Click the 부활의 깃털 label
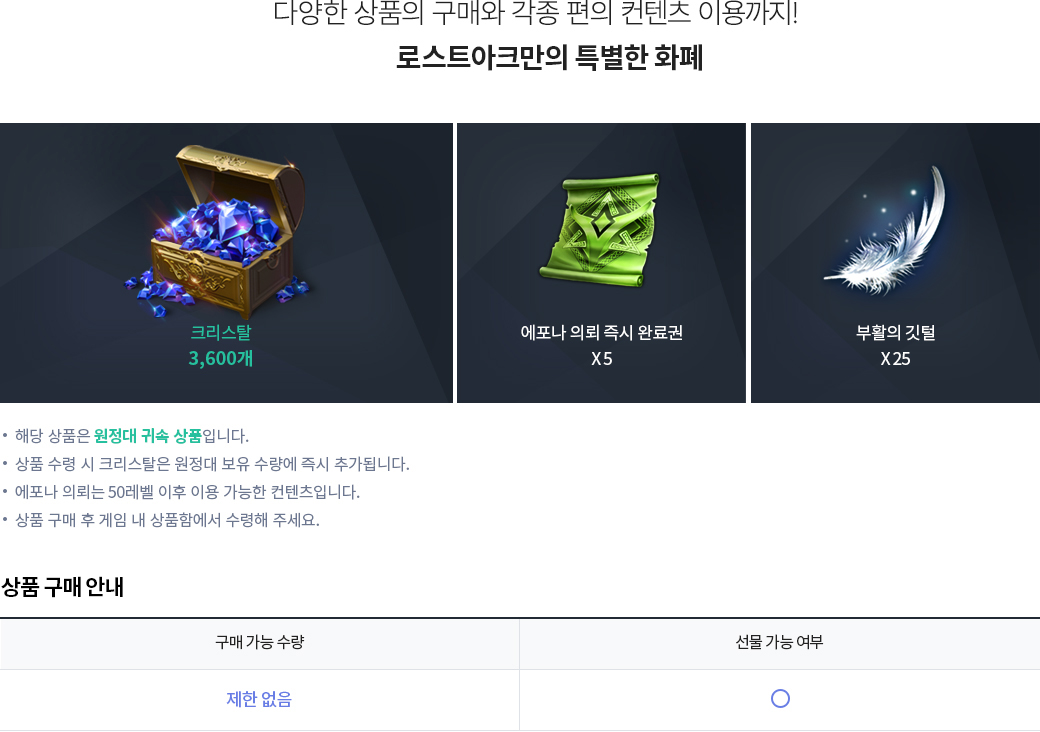This screenshot has width=1040, height=732. click(895, 332)
